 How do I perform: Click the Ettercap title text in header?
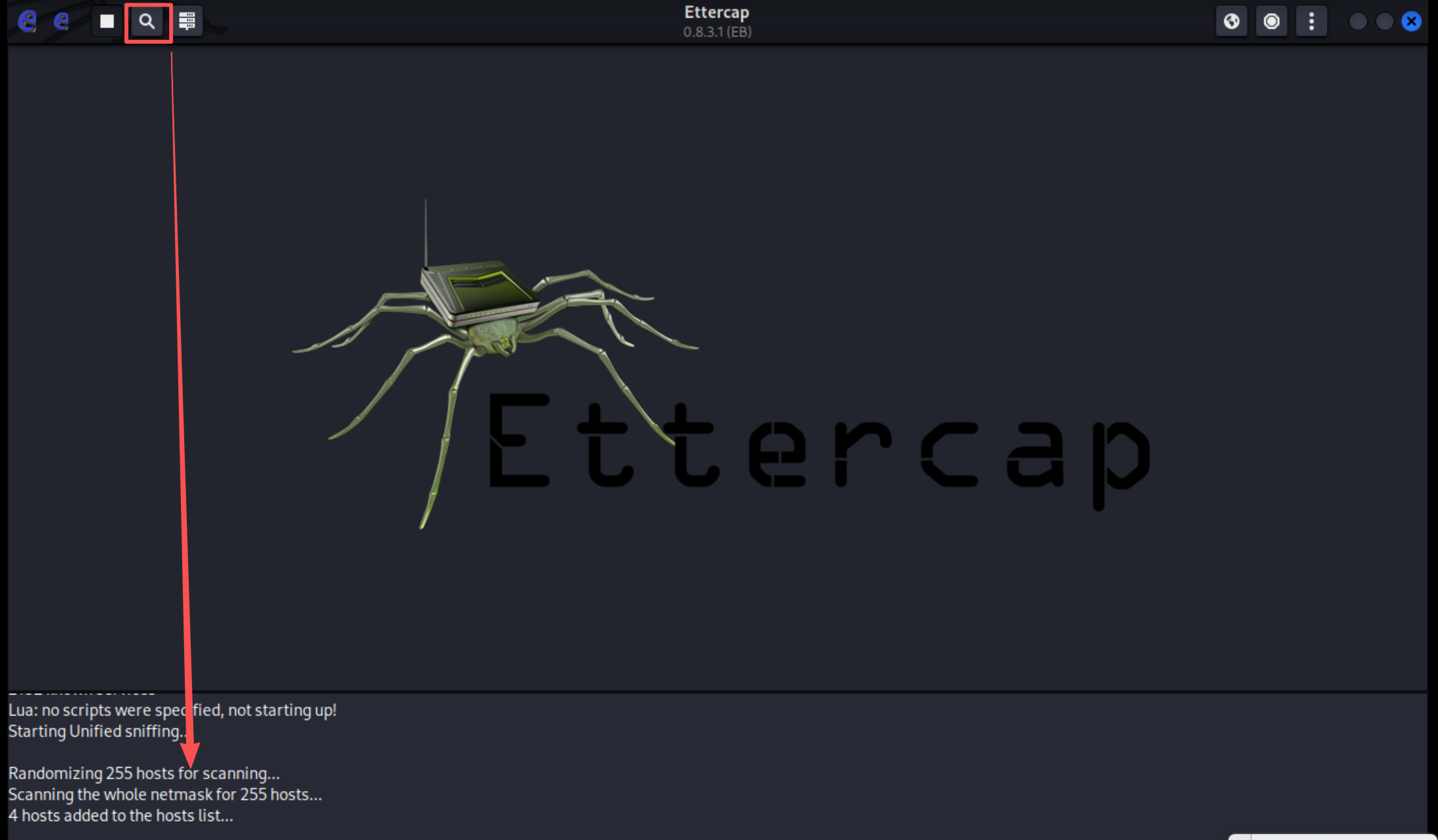pos(716,12)
